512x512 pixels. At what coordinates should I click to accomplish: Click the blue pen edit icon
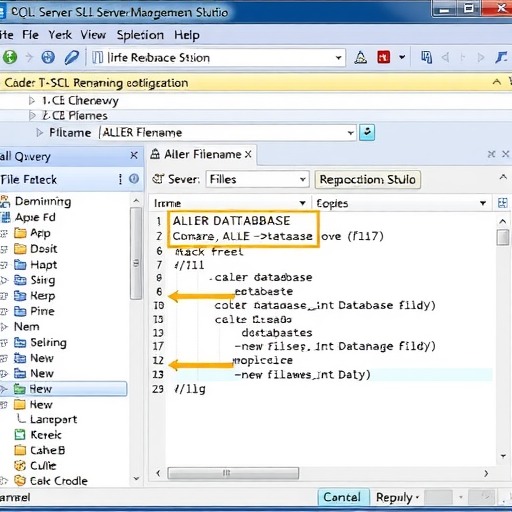pos(72,57)
